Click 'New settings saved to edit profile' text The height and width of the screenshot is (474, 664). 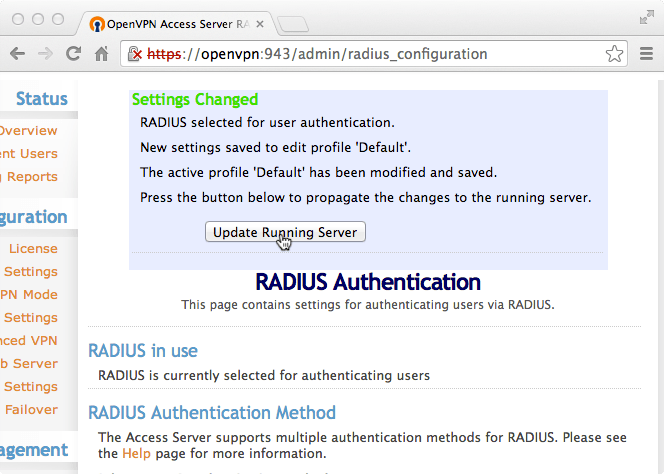pyautogui.click(x=246, y=147)
